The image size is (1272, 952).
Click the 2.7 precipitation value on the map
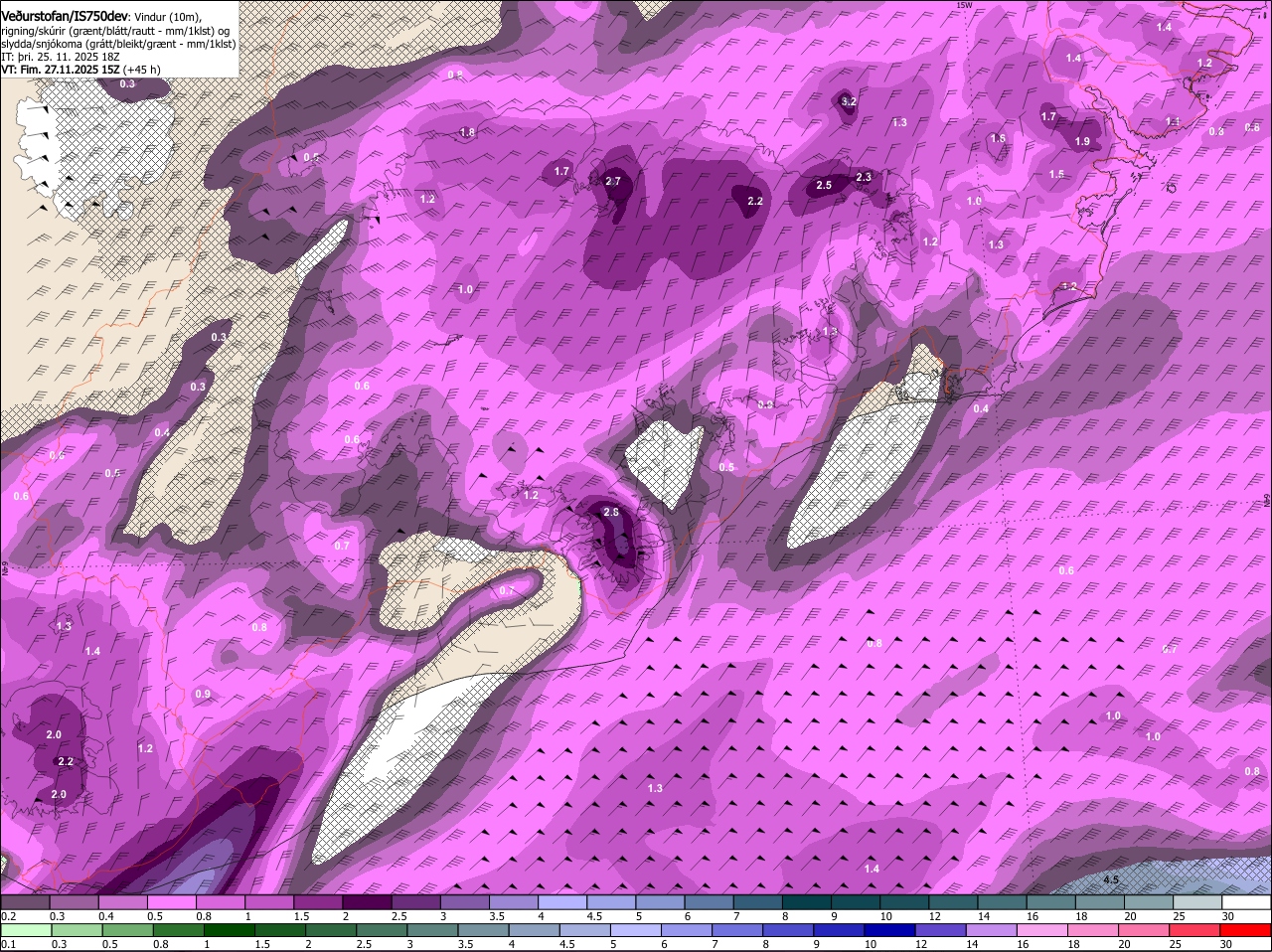(612, 181)
